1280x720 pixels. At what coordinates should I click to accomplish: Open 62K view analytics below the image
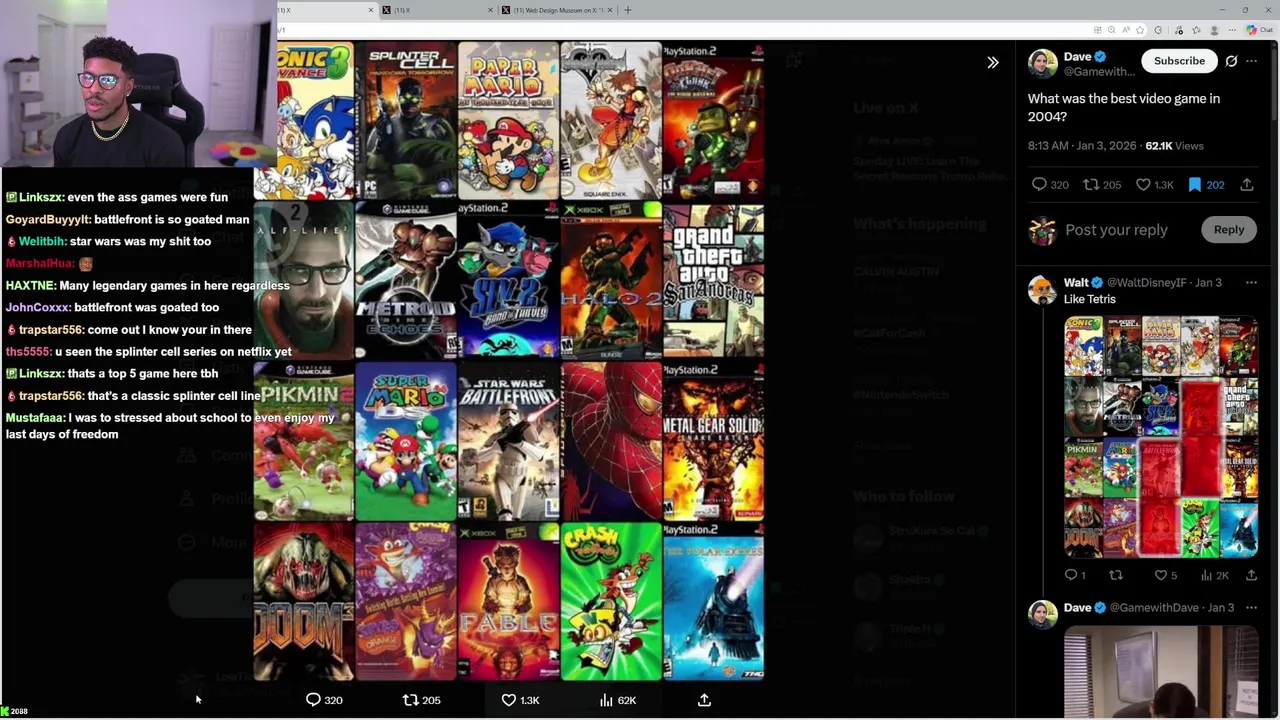[617, 700]
